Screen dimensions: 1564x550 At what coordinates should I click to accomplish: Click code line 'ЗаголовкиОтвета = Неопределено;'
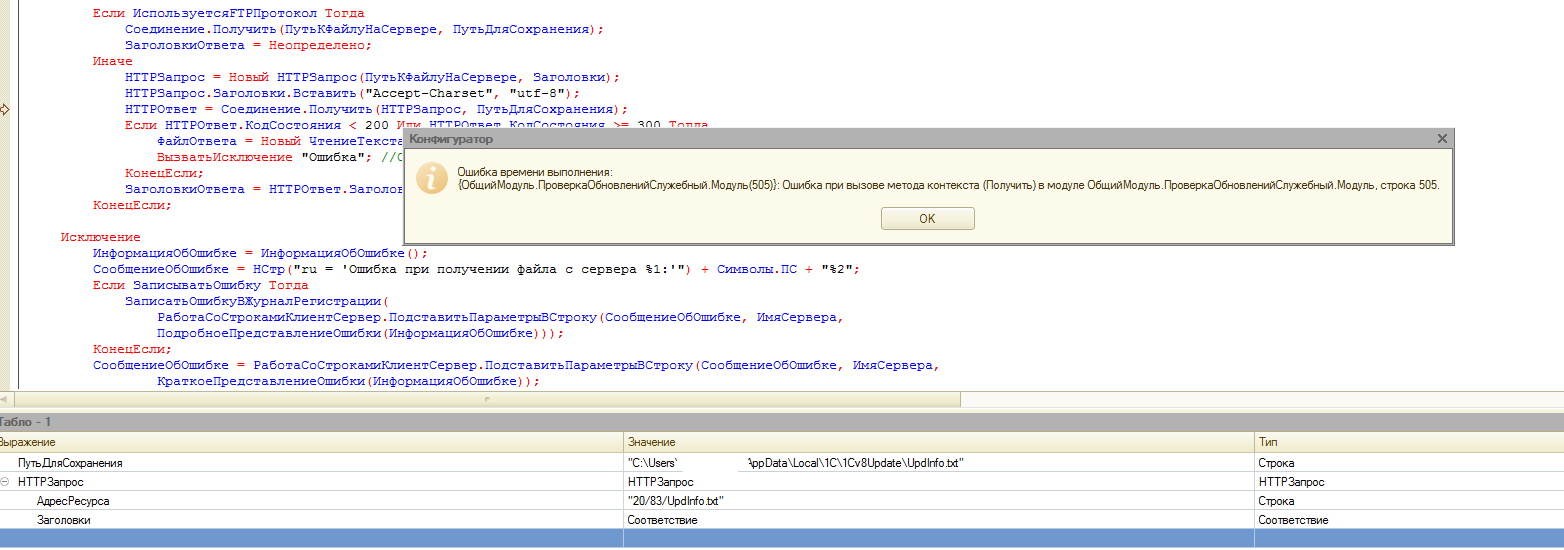(248, 45)
